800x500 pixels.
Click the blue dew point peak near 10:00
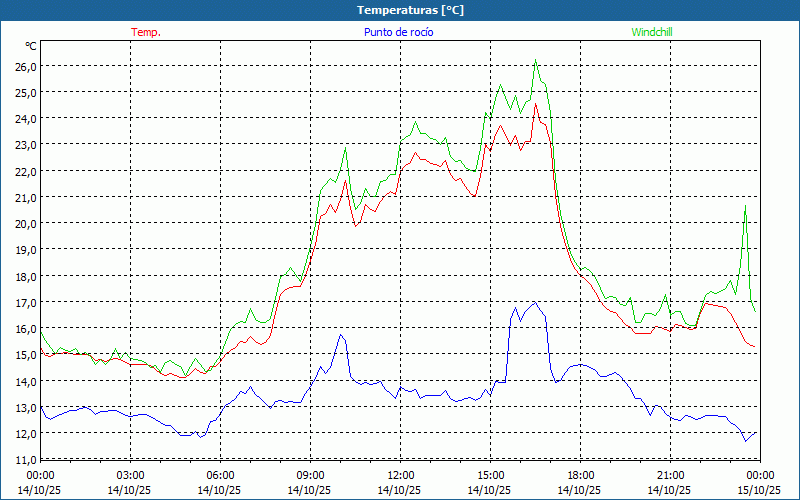coord(341,335)
